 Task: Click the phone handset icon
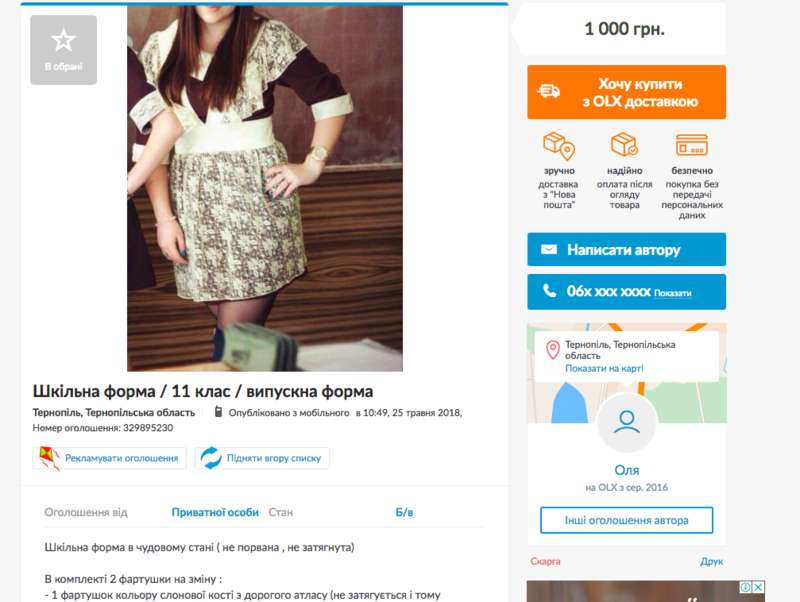(549, 291)
